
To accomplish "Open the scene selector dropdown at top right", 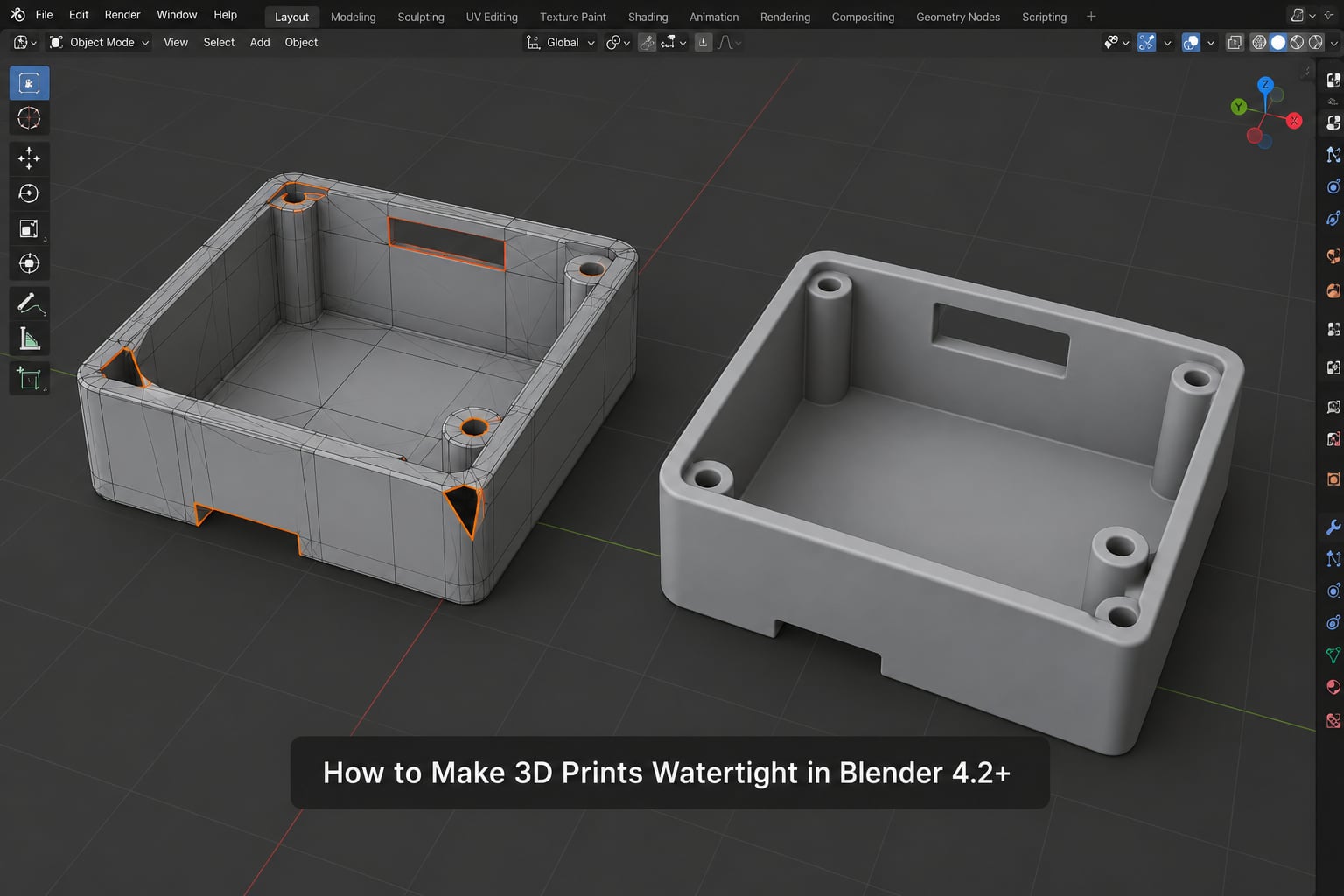I will click(x=1303, y=15).
